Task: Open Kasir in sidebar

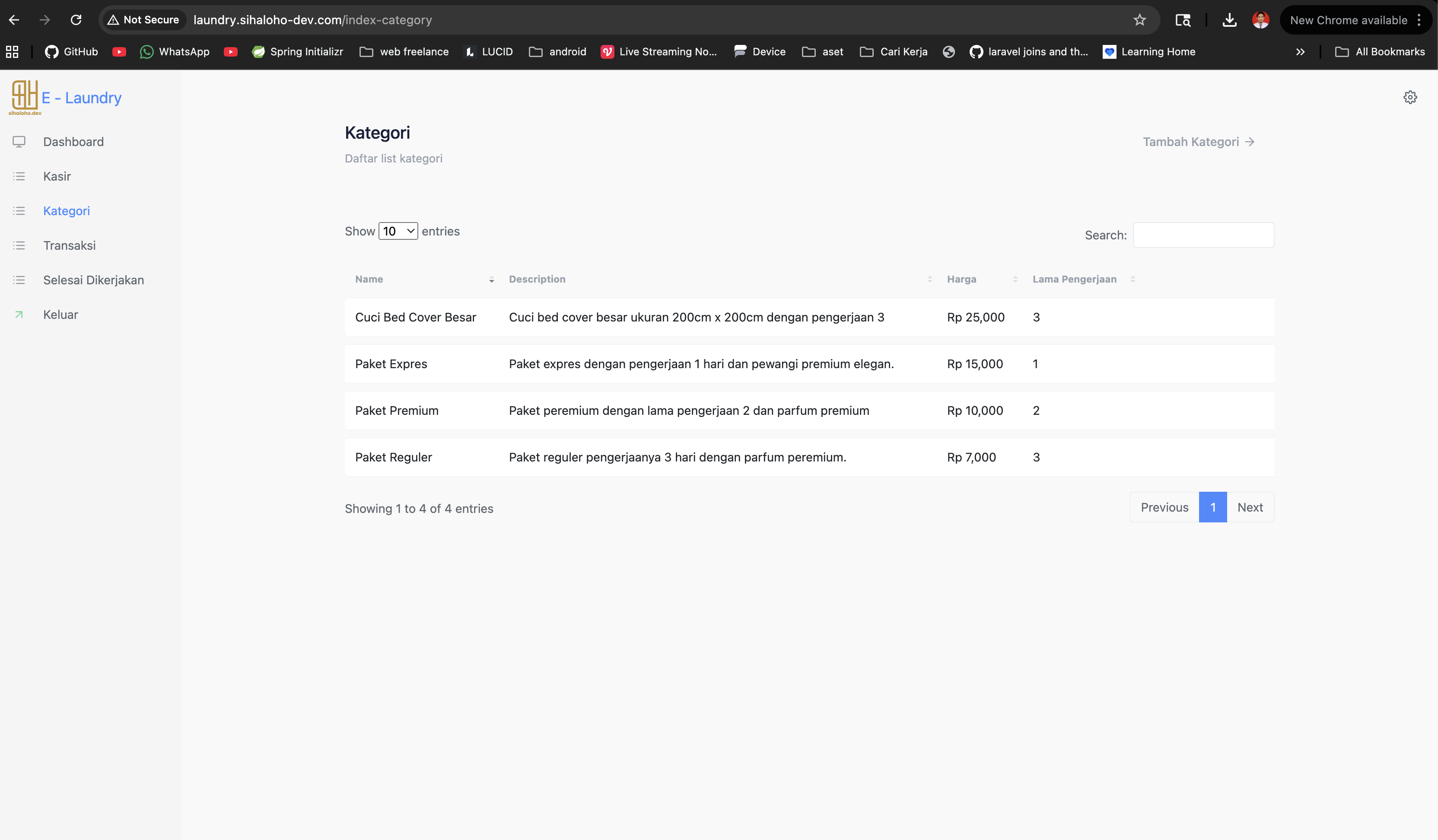Action: tap(57, 176)
